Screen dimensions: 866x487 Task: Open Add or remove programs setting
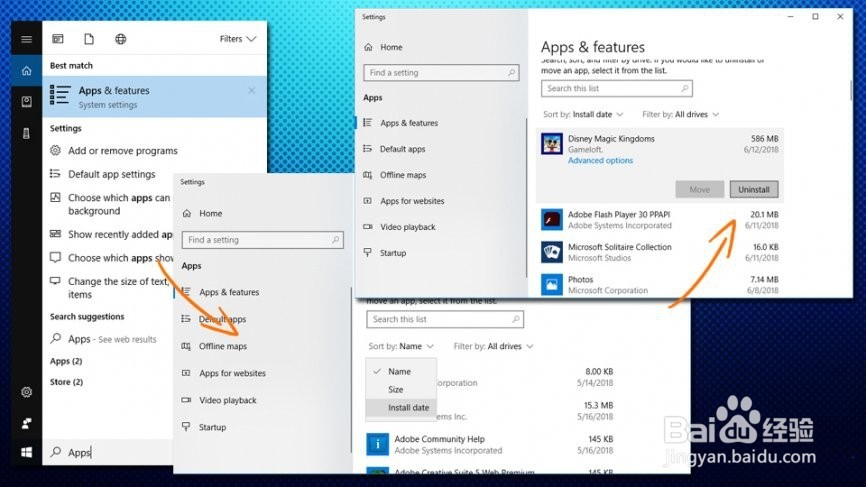coord(123,150)
